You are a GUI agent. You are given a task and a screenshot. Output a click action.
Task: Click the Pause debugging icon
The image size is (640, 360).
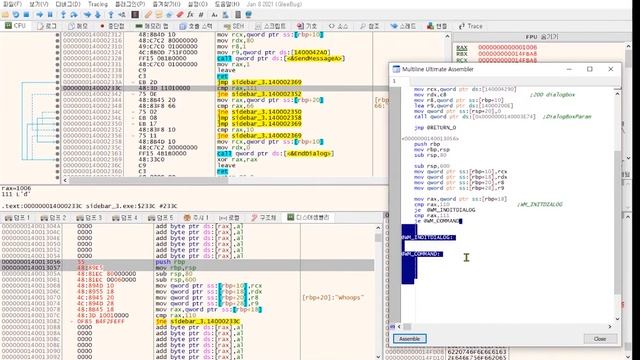click(50, 15)
